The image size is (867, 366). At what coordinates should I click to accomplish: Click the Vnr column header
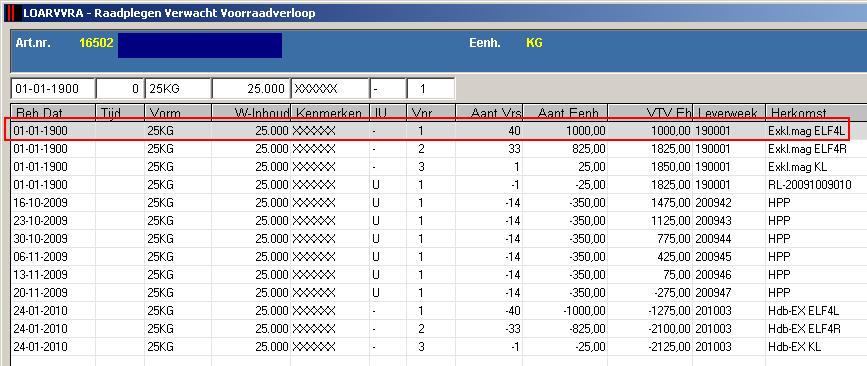click(x=431, y=112)
